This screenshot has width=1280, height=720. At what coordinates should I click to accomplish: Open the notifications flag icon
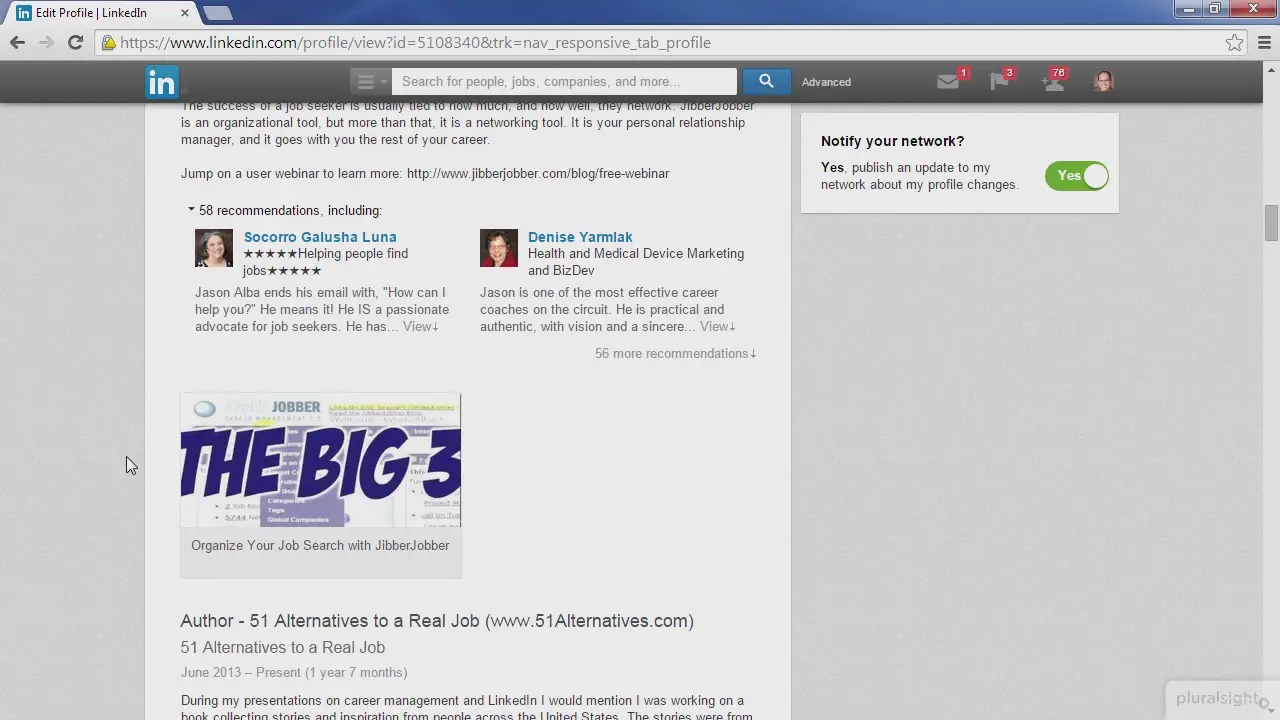tap(999, 82)
